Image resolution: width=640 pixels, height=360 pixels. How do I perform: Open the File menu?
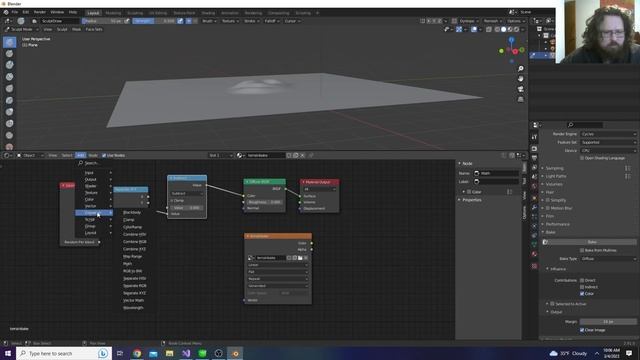pyautogui.click(x=15, y=12)
